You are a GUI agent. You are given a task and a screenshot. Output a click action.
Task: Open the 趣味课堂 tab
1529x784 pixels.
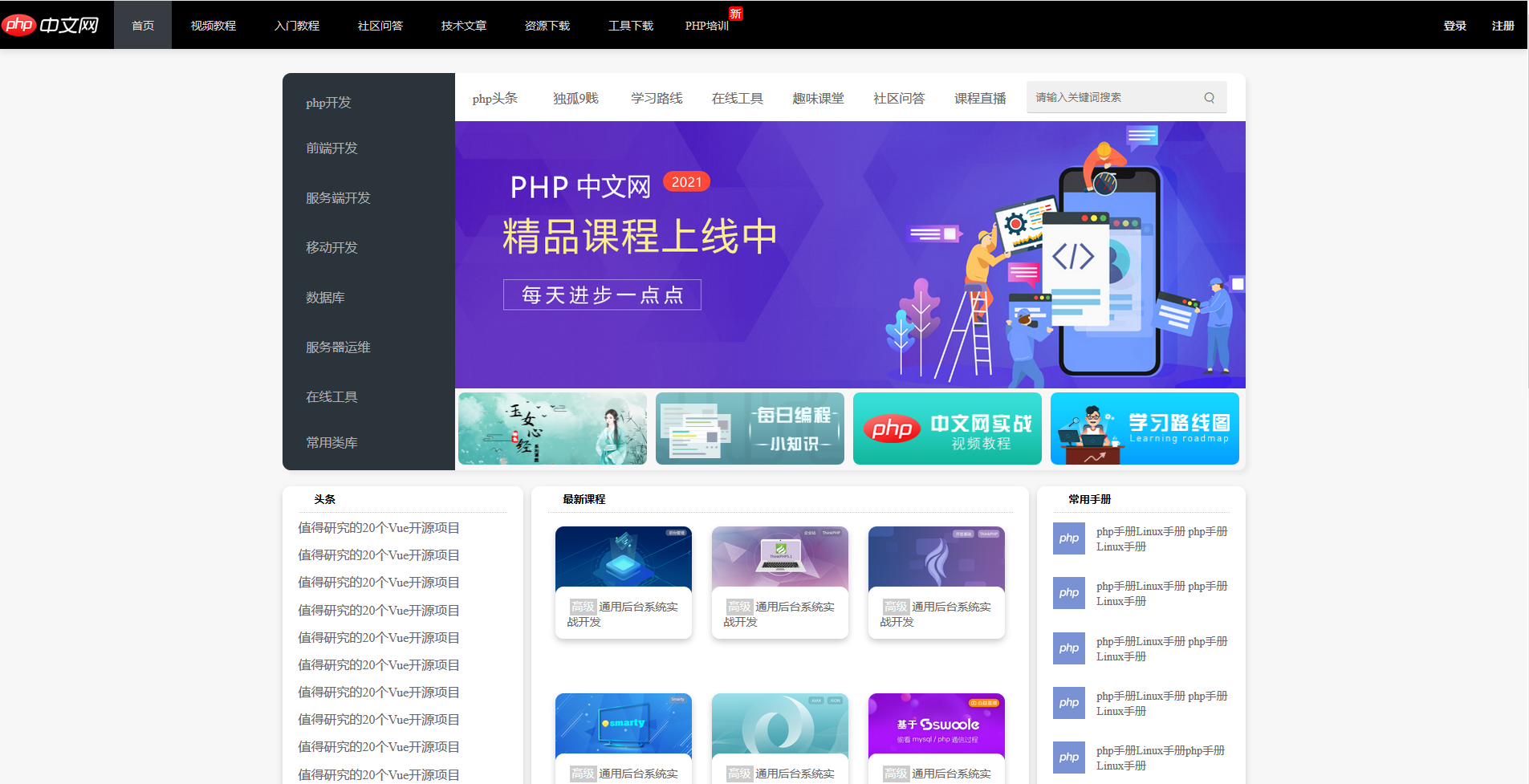tap(818, 98)
